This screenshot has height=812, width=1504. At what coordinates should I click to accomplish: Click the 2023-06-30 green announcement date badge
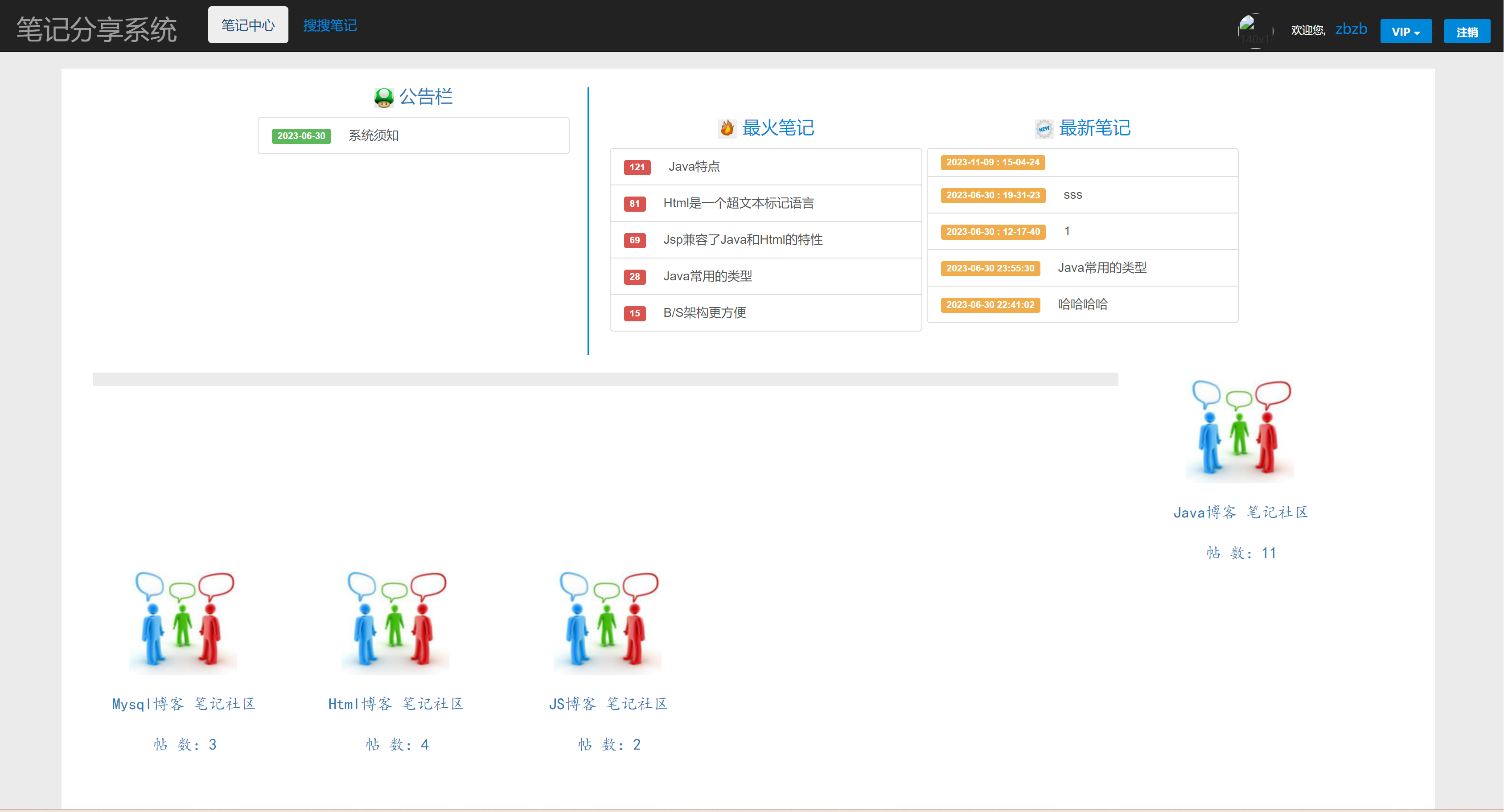pyautogui.click(x=301, y=135)
